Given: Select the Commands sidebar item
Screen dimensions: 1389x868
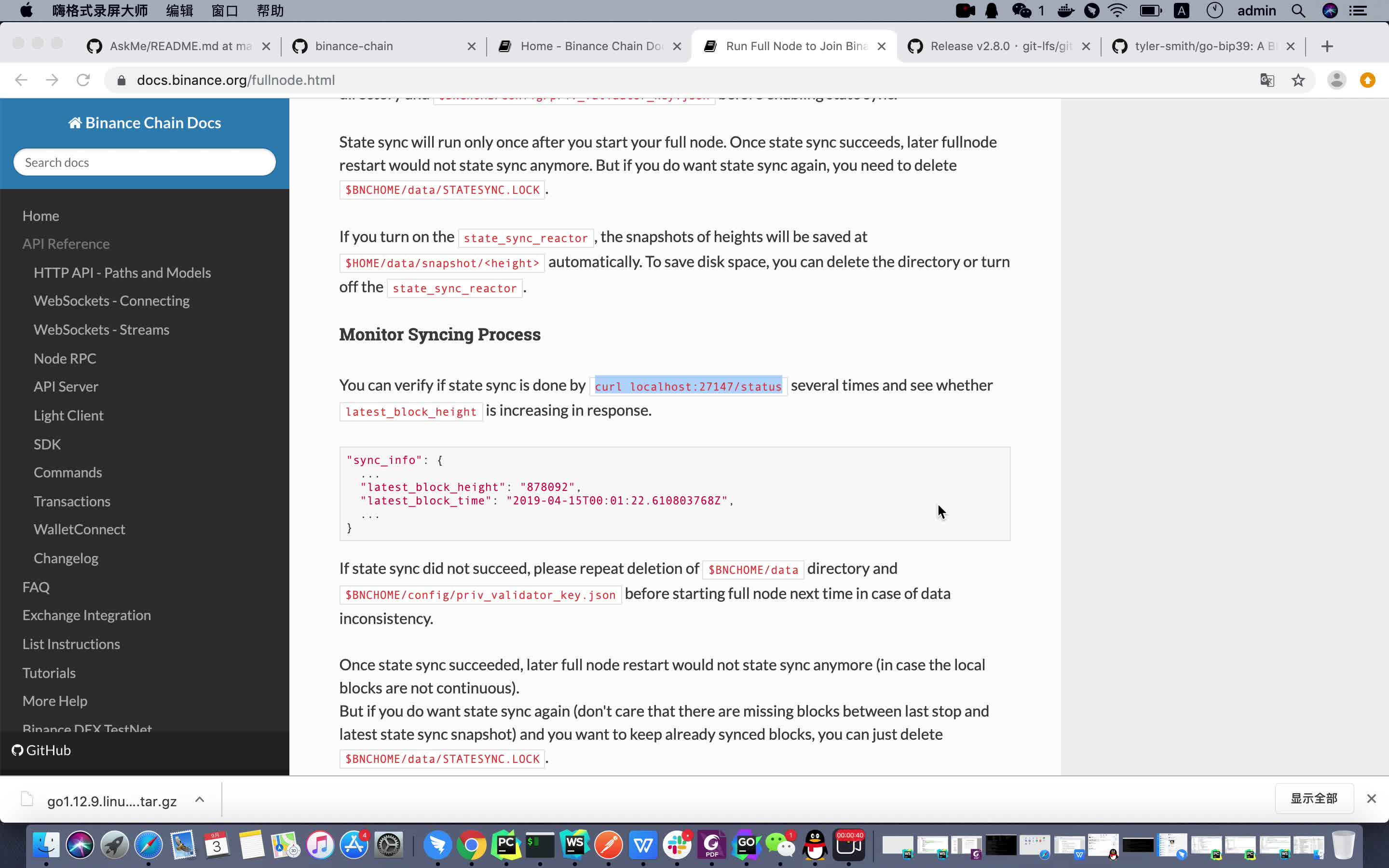Looking at the screenshot, I should click(x=67, y=471).
